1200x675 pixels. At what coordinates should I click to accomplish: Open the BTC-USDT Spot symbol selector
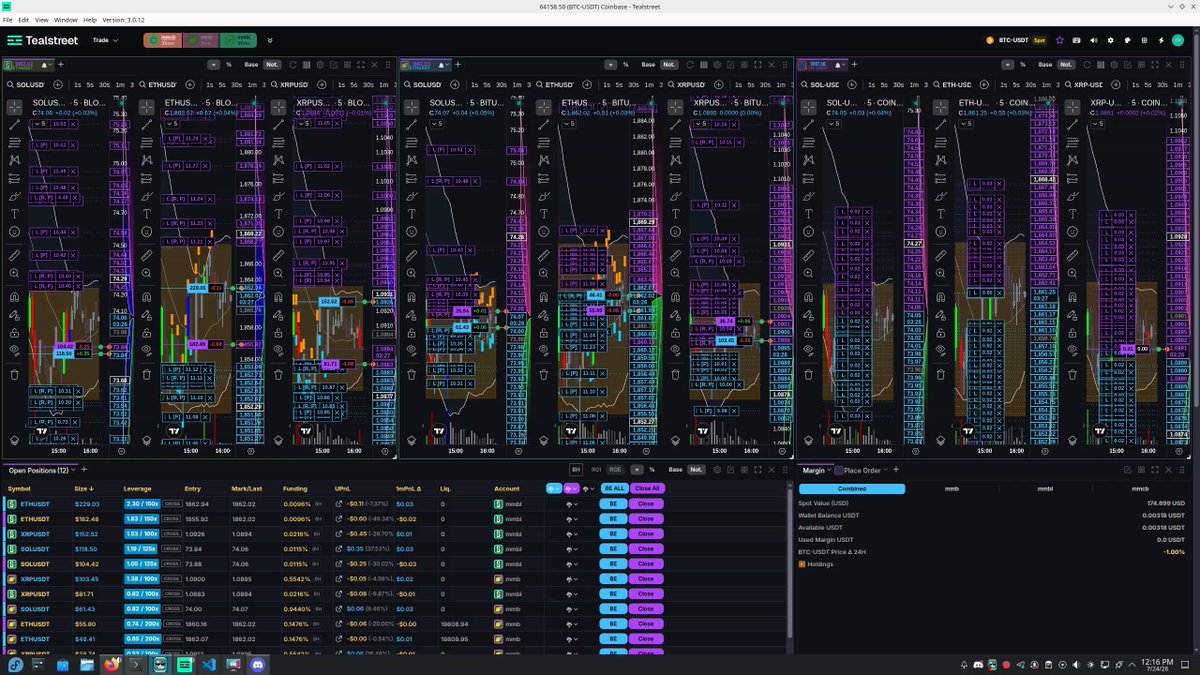[x=1015, y=40]
